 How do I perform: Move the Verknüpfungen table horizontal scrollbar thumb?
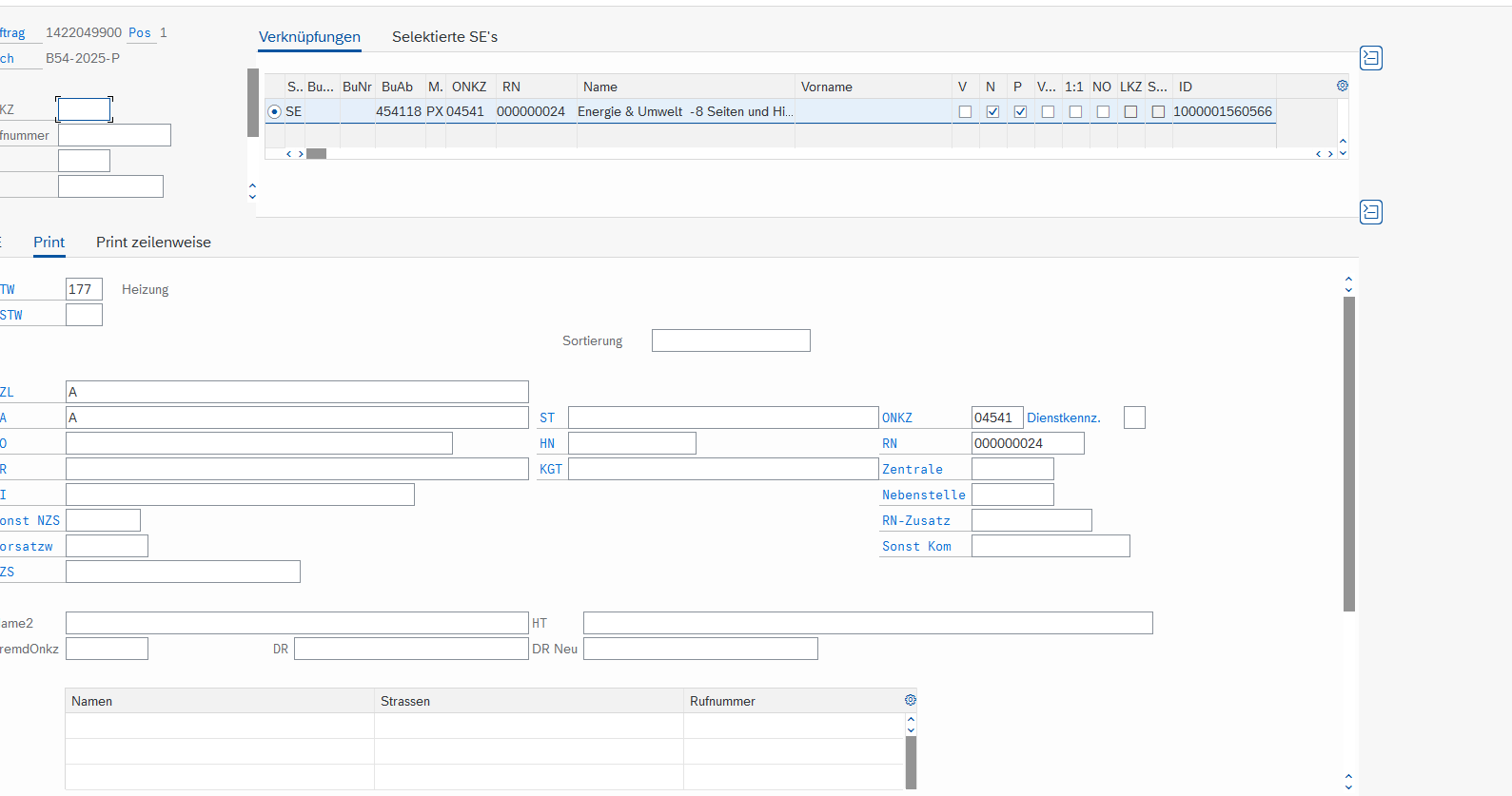pyautogui.click(x=317, y=153)
